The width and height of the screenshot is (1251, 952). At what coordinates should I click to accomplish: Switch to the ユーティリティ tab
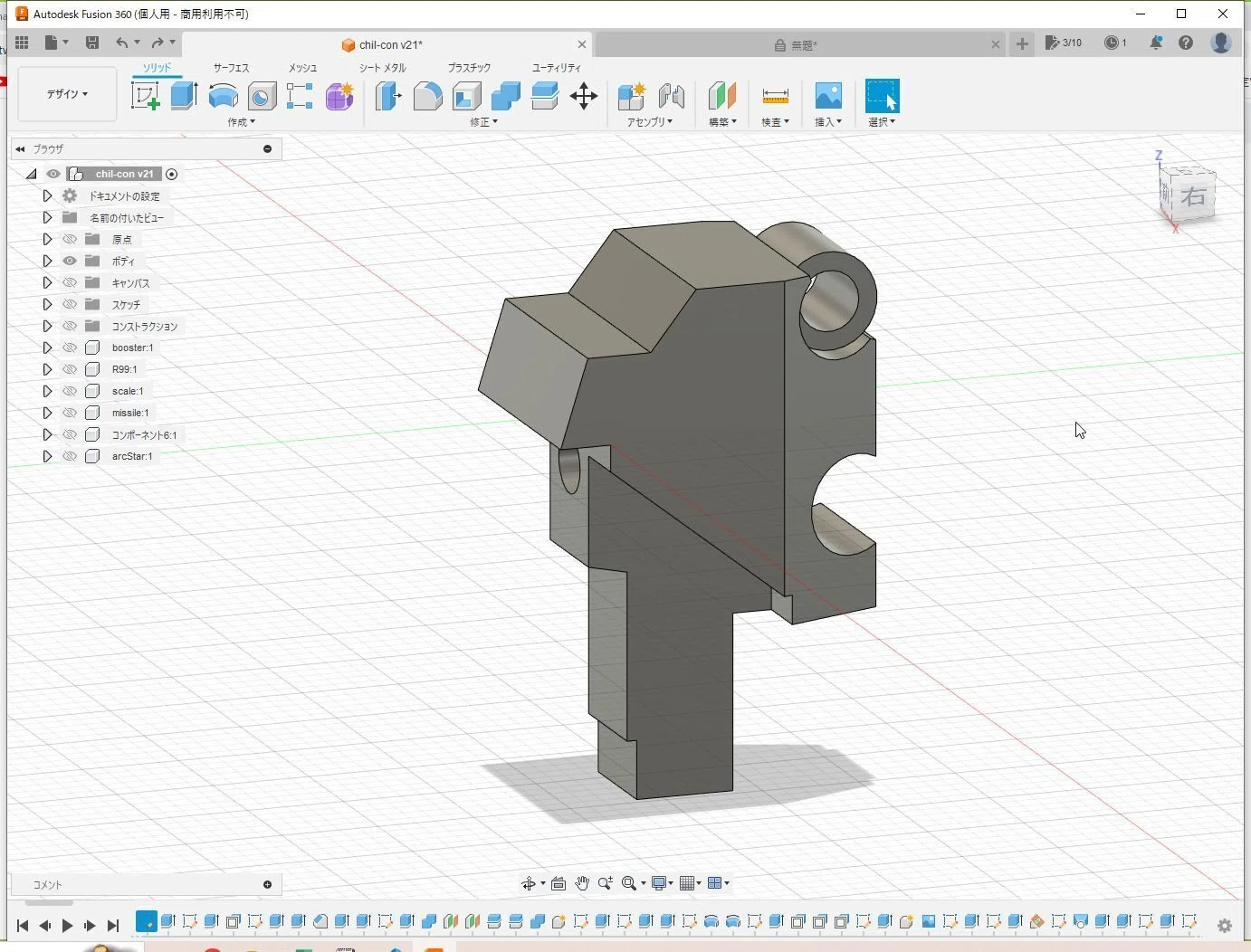(x=556, y=68)
